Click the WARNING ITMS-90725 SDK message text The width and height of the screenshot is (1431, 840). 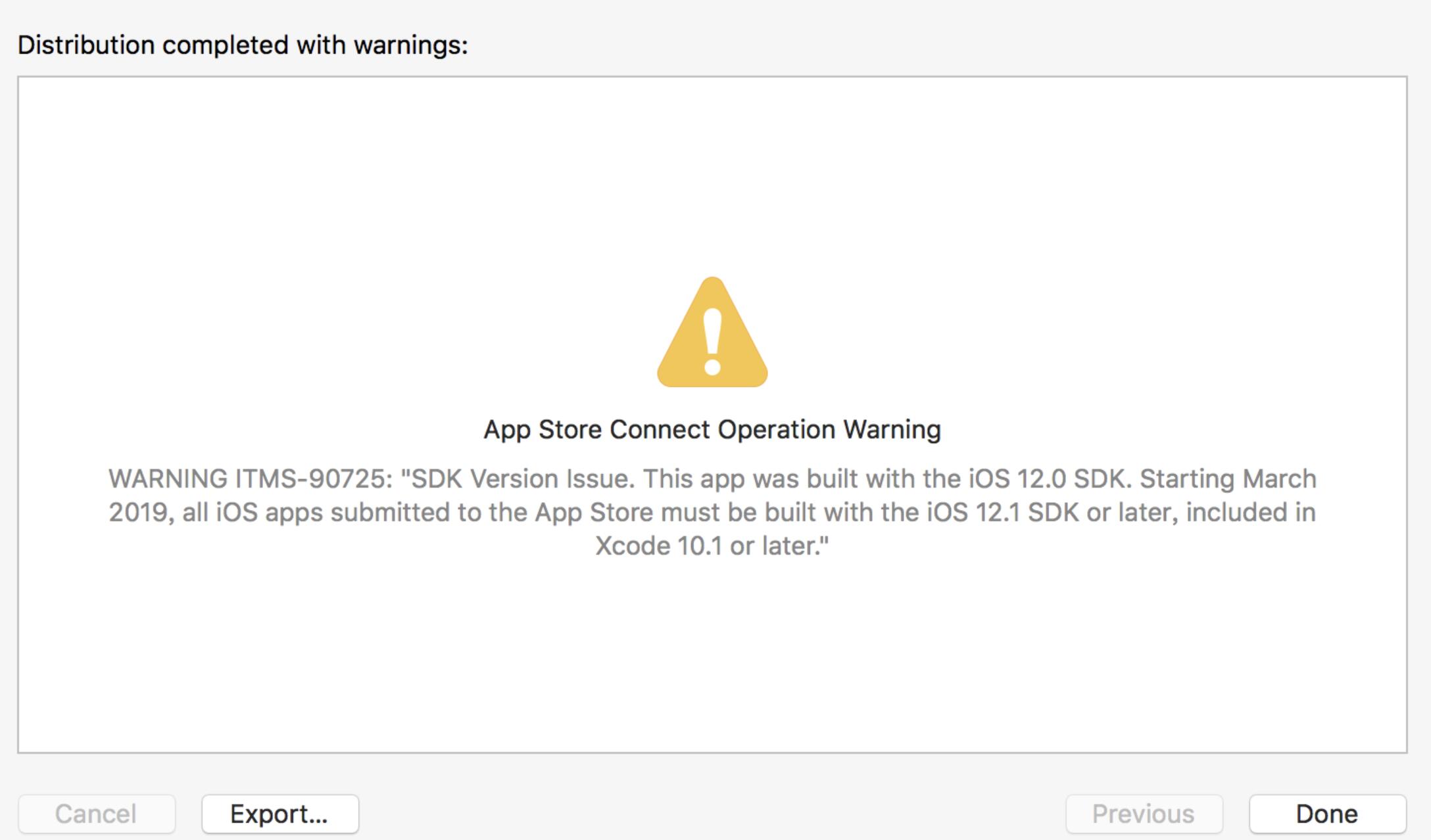pos(712,512)
